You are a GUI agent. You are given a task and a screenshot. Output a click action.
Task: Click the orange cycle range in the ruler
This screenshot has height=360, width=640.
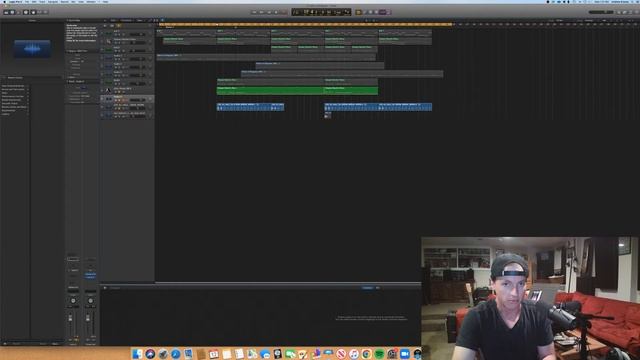click(x=305, y=24)
